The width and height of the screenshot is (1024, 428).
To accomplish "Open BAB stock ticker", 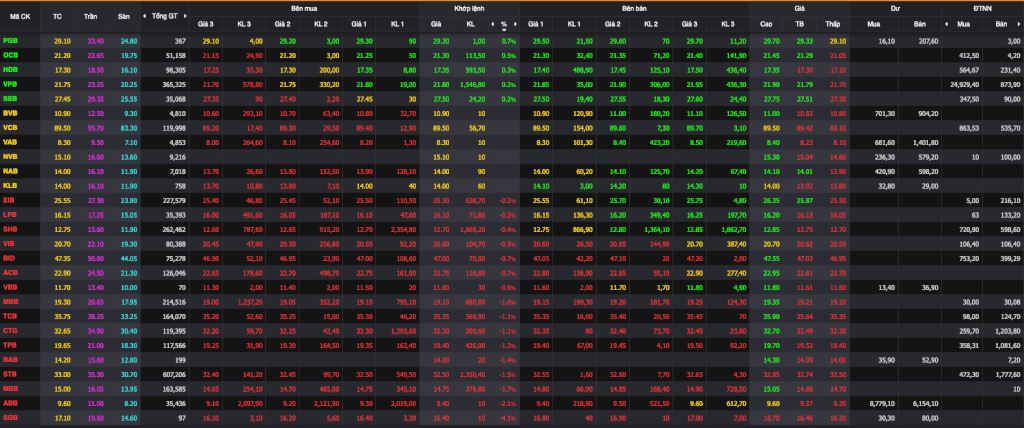I will click(10, 359).
